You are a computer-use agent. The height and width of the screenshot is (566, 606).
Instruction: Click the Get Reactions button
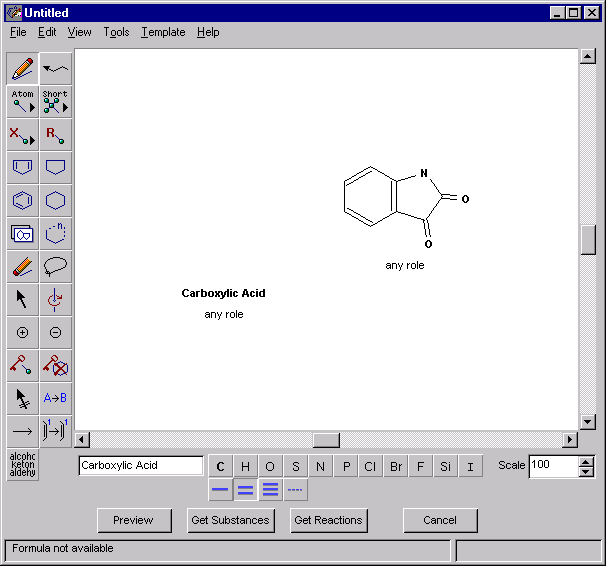[x=328, y=520]
